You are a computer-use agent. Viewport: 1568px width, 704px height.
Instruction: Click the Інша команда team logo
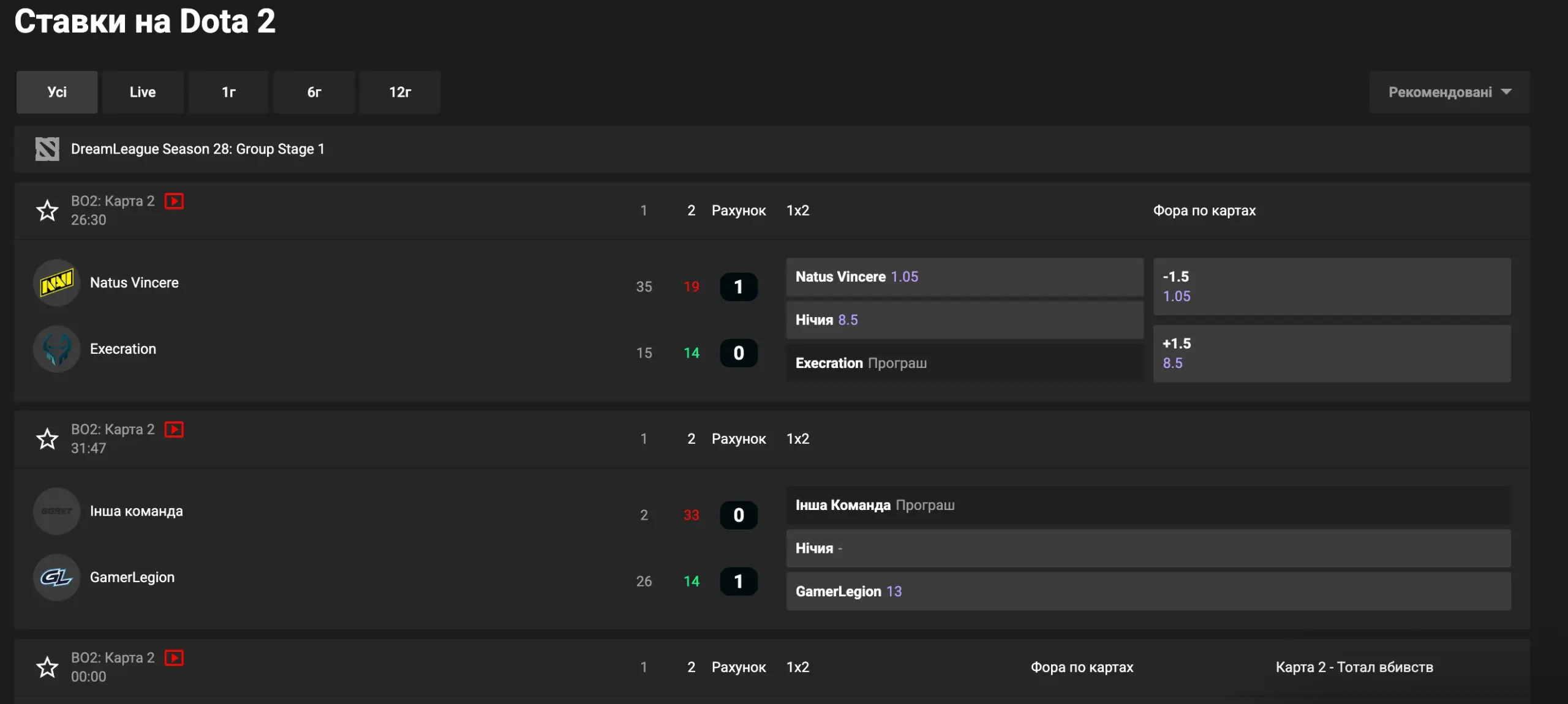click(56, 511)
